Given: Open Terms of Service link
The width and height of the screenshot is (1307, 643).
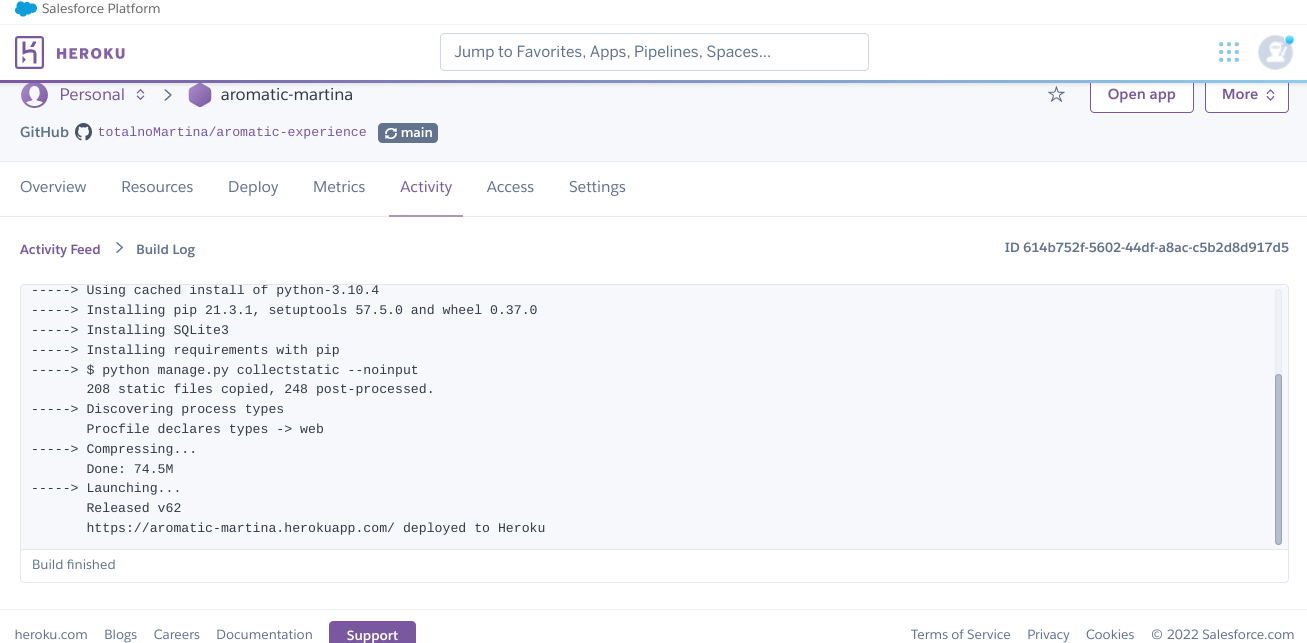Looking at the screenshot, I should (x=960, y=634).
